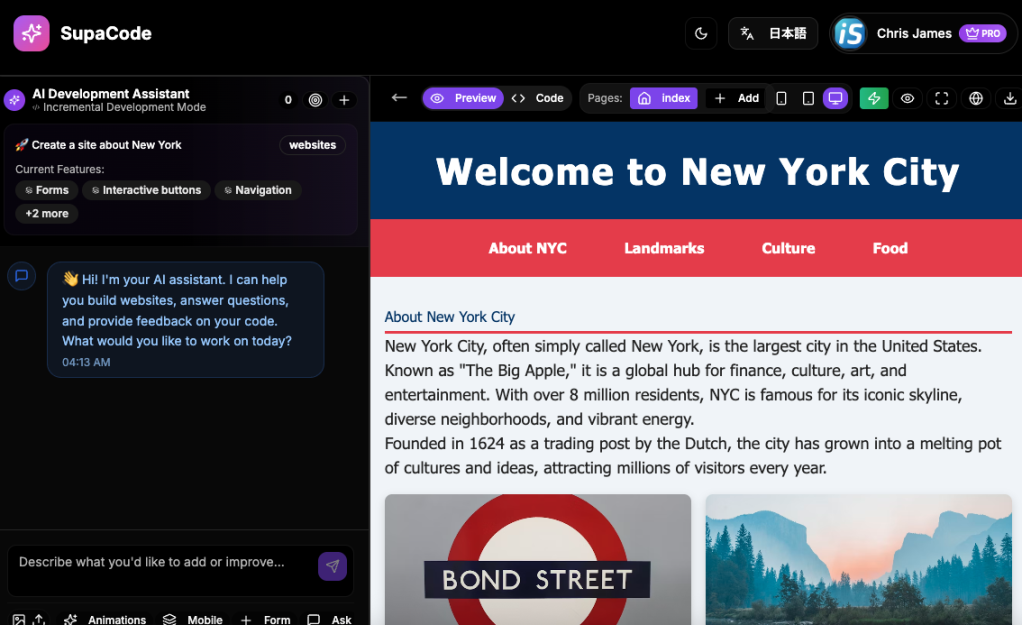
Task: Toggle the eye visibility icon in toolbar
Action: tap(907, 98)
